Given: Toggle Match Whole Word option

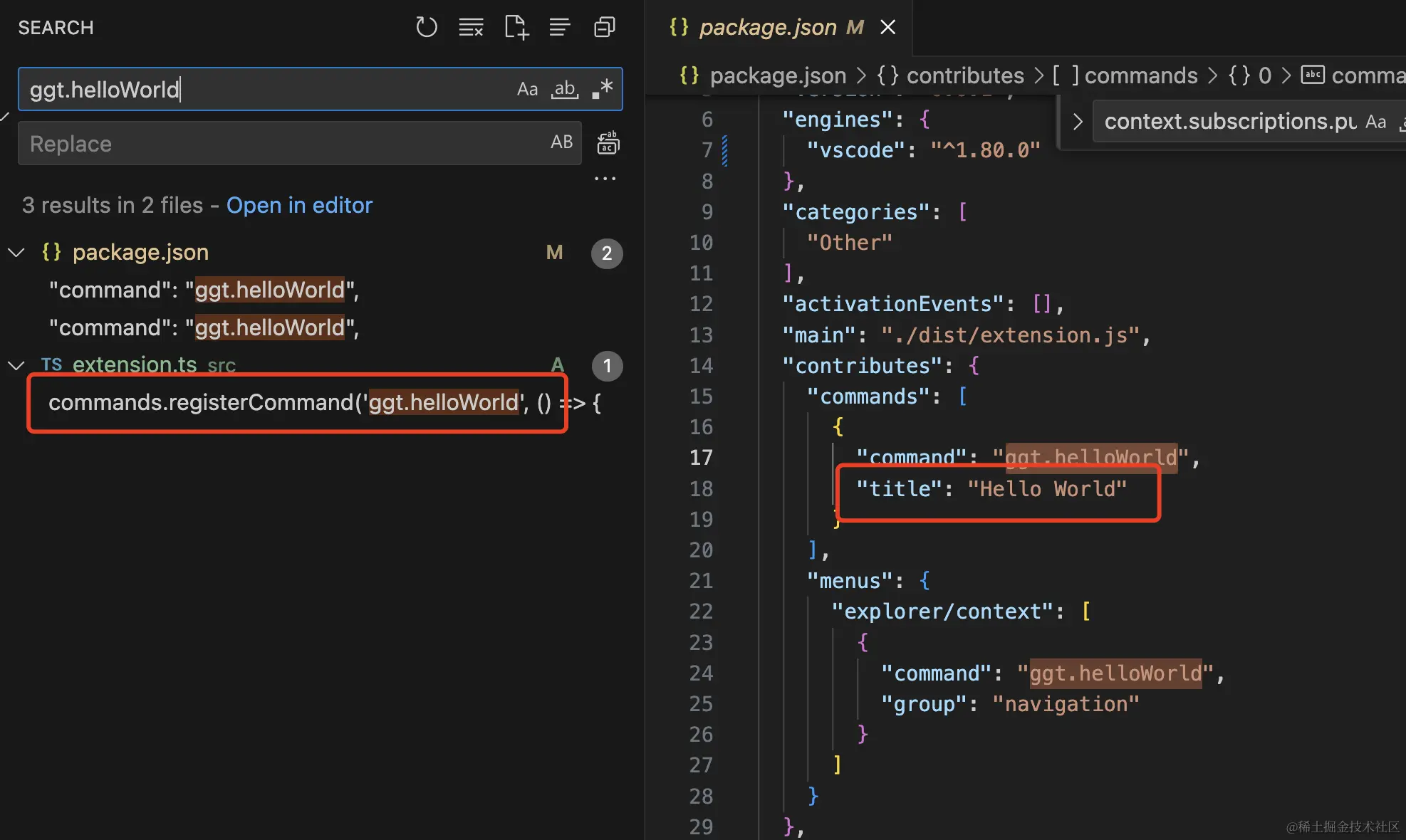Looking at the screenshot, I should point(565,89).
